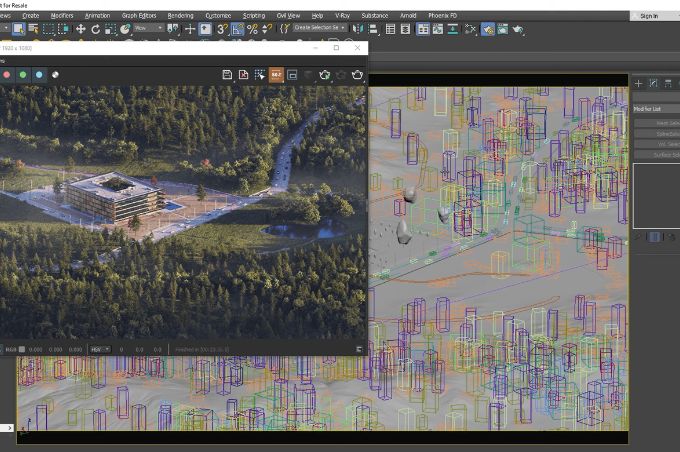Open the Phoenix FD menu
Image resolution: width=680 pixels, height=452 pixels.
pyautogui.click(x=442, y=16)
